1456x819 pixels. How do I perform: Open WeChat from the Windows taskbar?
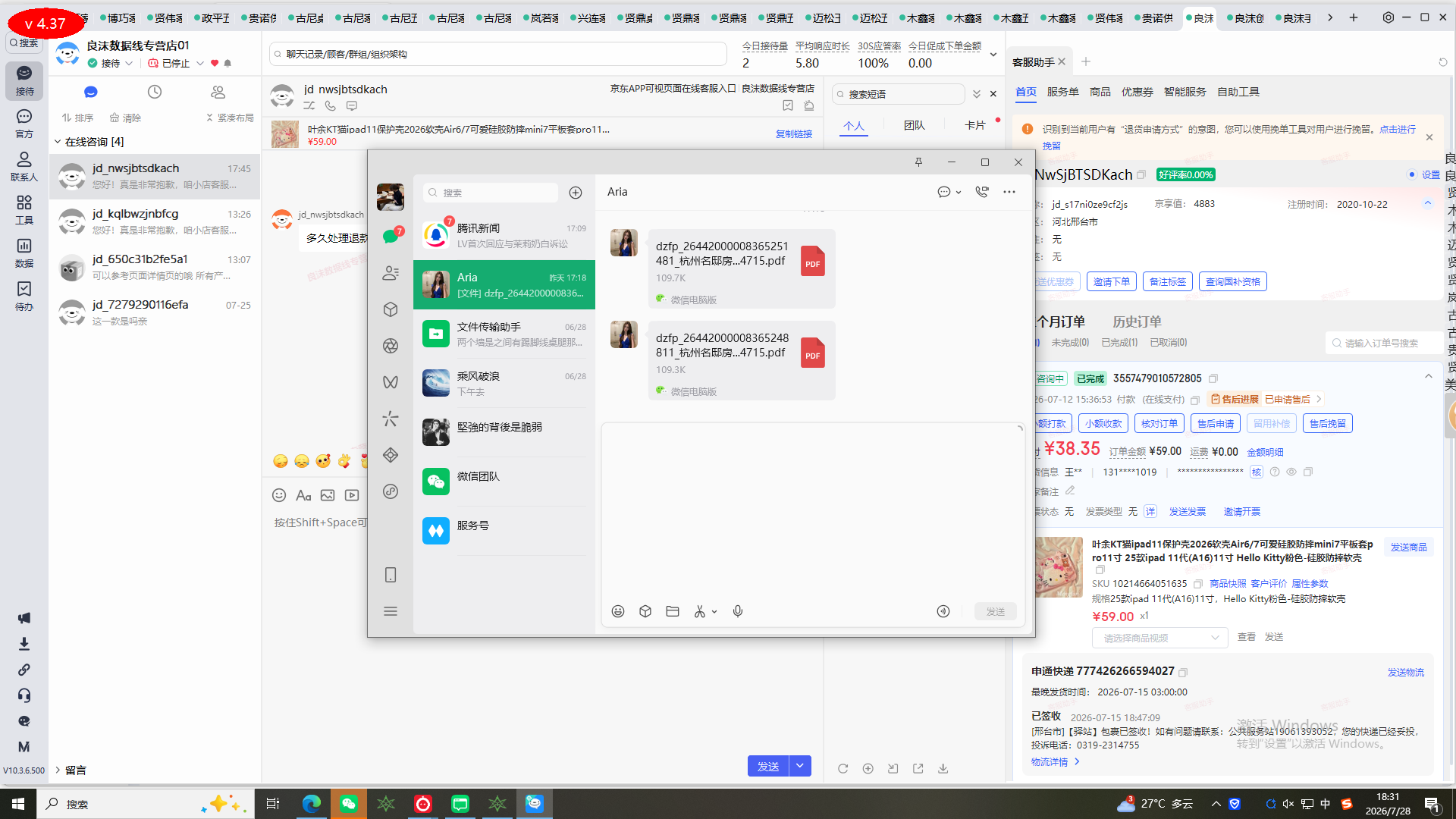(x=349, y=804)
